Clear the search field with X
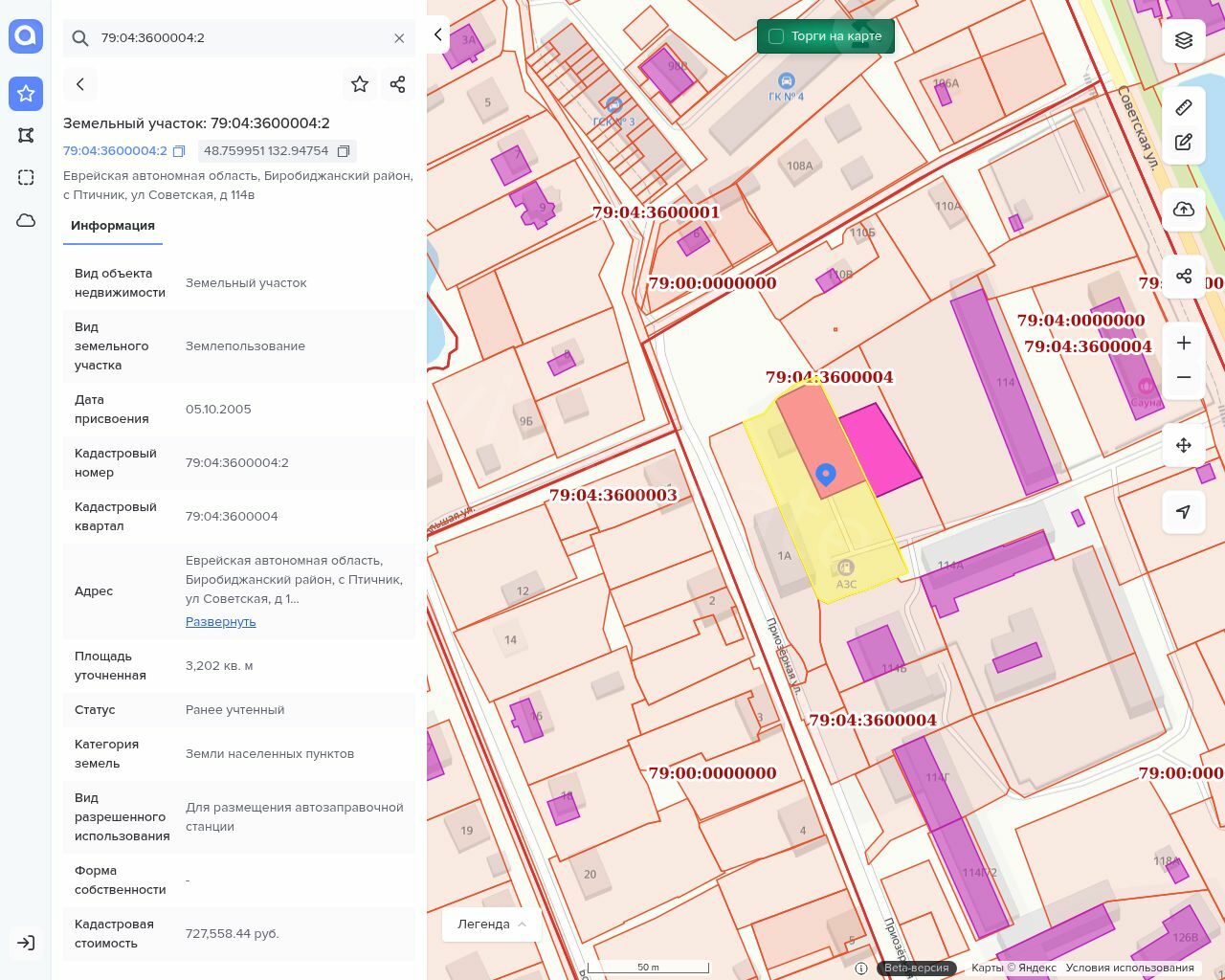Screen dimensions: 1225x980 tap(399, 38)
